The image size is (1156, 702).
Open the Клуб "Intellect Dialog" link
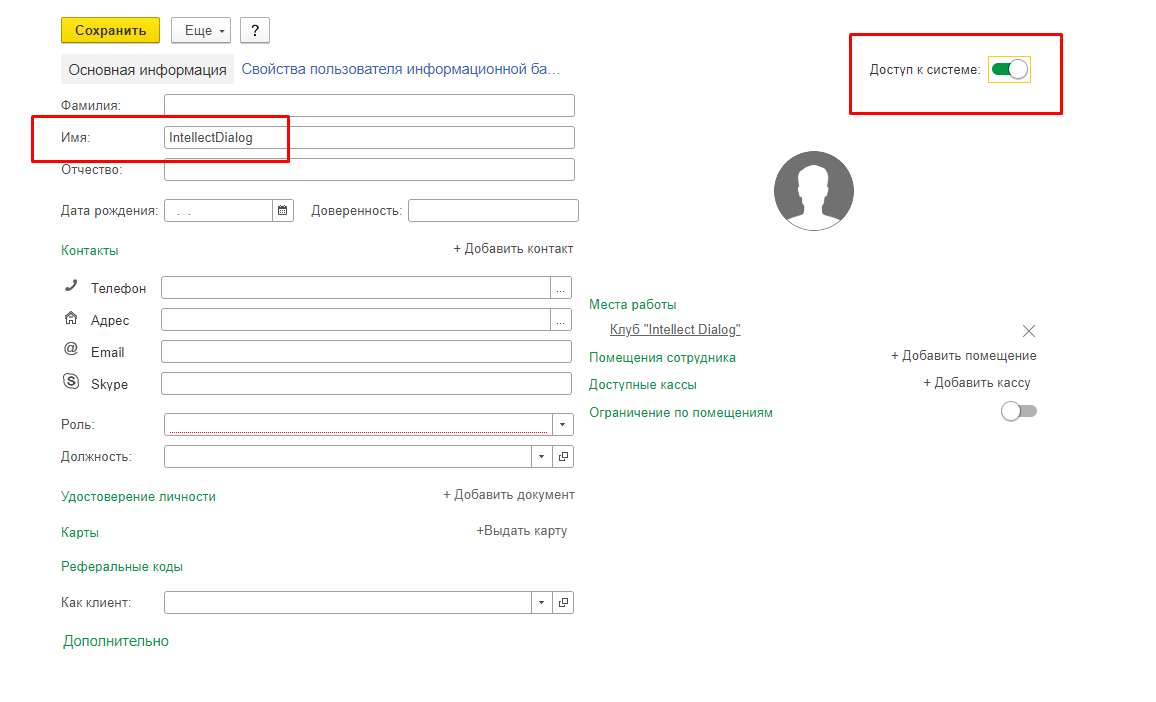675,330
